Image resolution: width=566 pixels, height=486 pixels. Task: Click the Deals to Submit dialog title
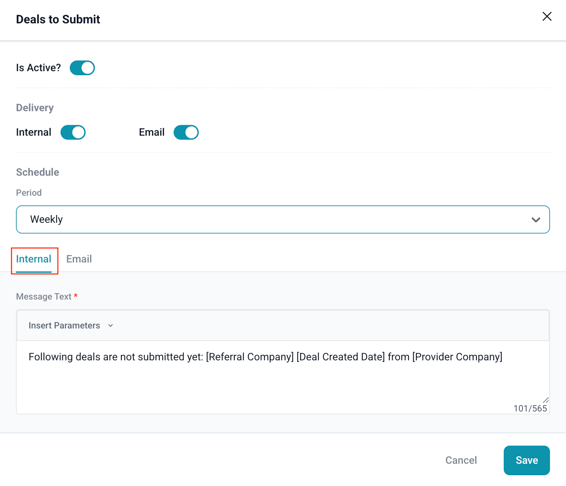click(58, 19)
